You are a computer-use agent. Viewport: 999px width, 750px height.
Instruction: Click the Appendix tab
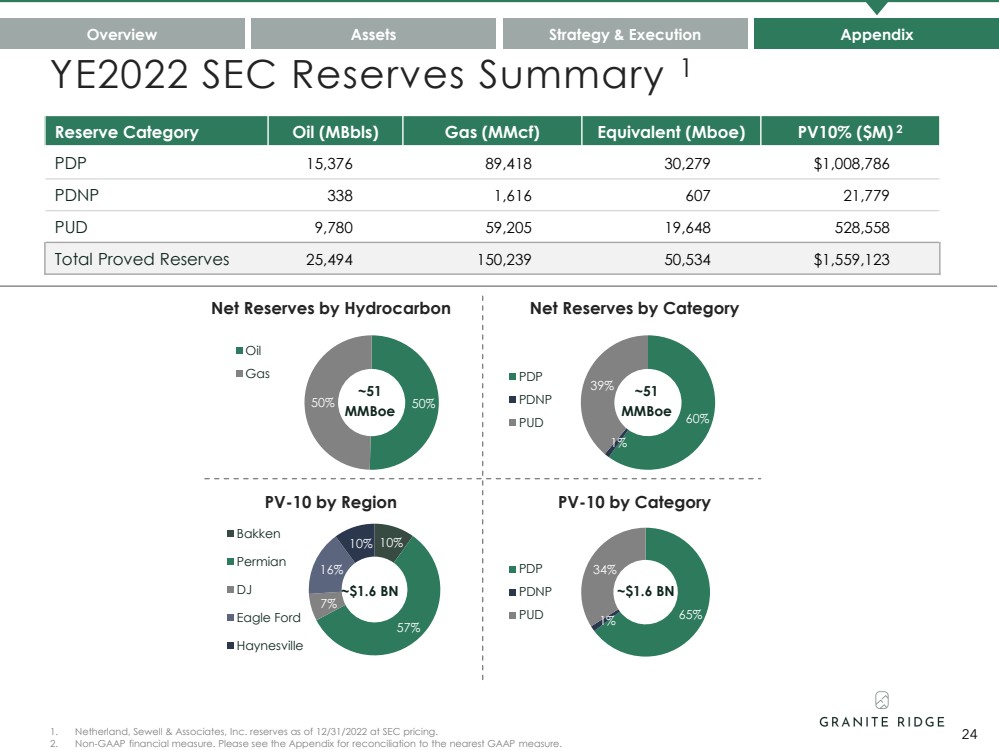click(x=876, y=34)
